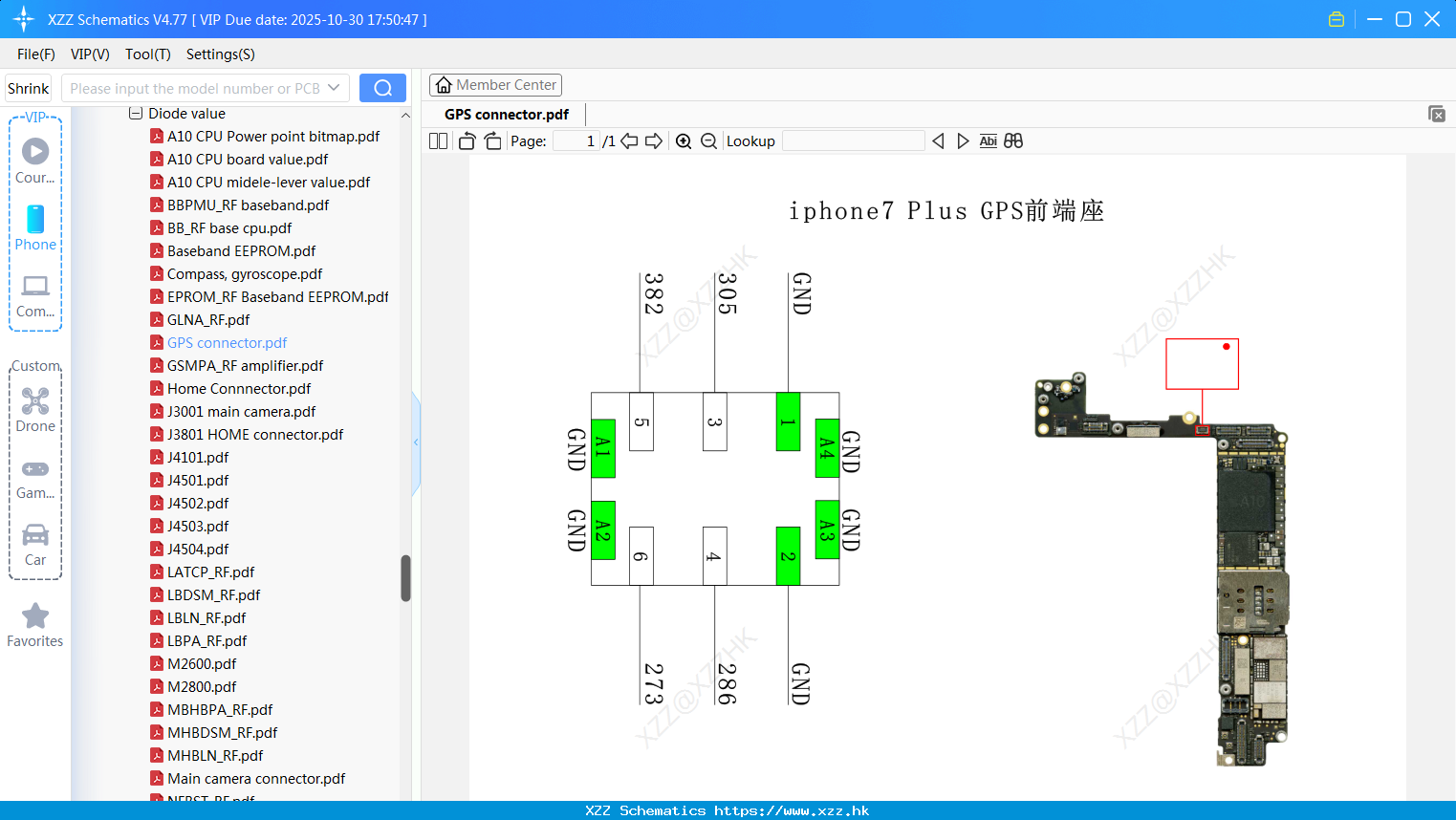
Task: Open the xzz.hk website link in status bar
Action: pos(792,810)
